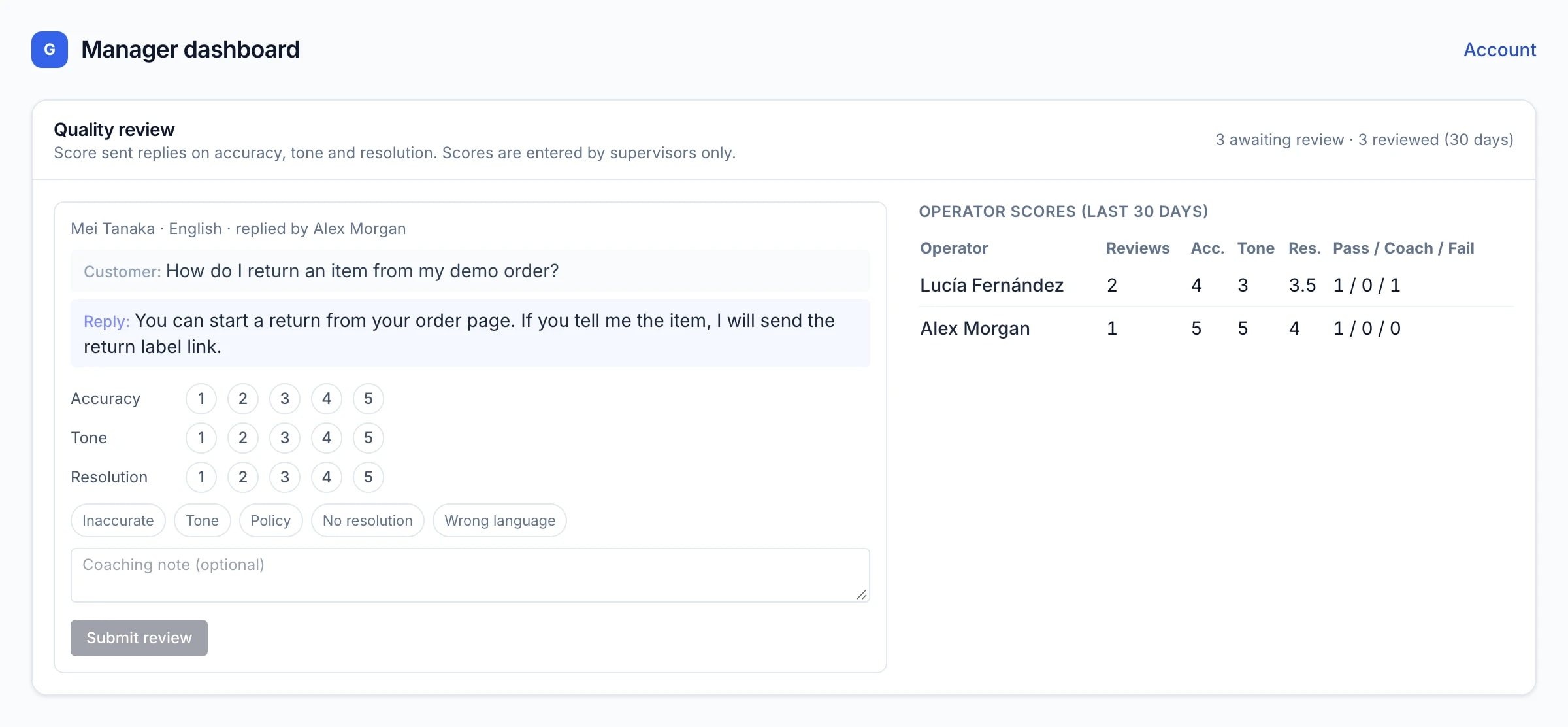Click the blue G logo icon
Screen dimensions: 1568x727
tap(50, 50)
